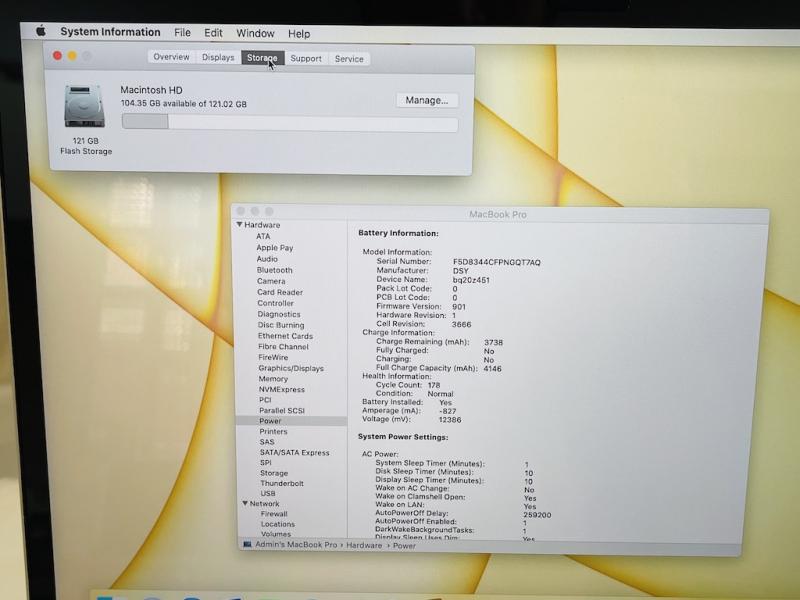Select the highlighted Power row in the sidebar
Viewport: 800px width, 600px height.
[x=291, y=421]
